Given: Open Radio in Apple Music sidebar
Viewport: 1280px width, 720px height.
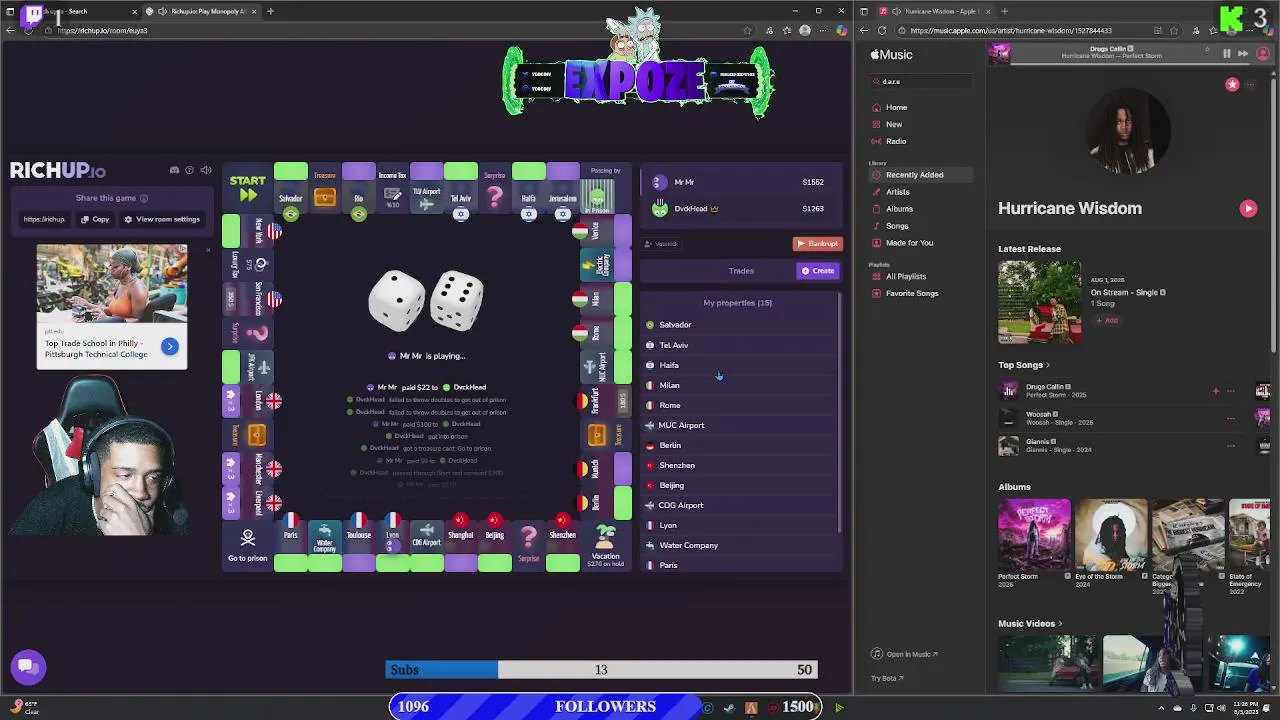Looking at the screenshot, I should (896, 141).
